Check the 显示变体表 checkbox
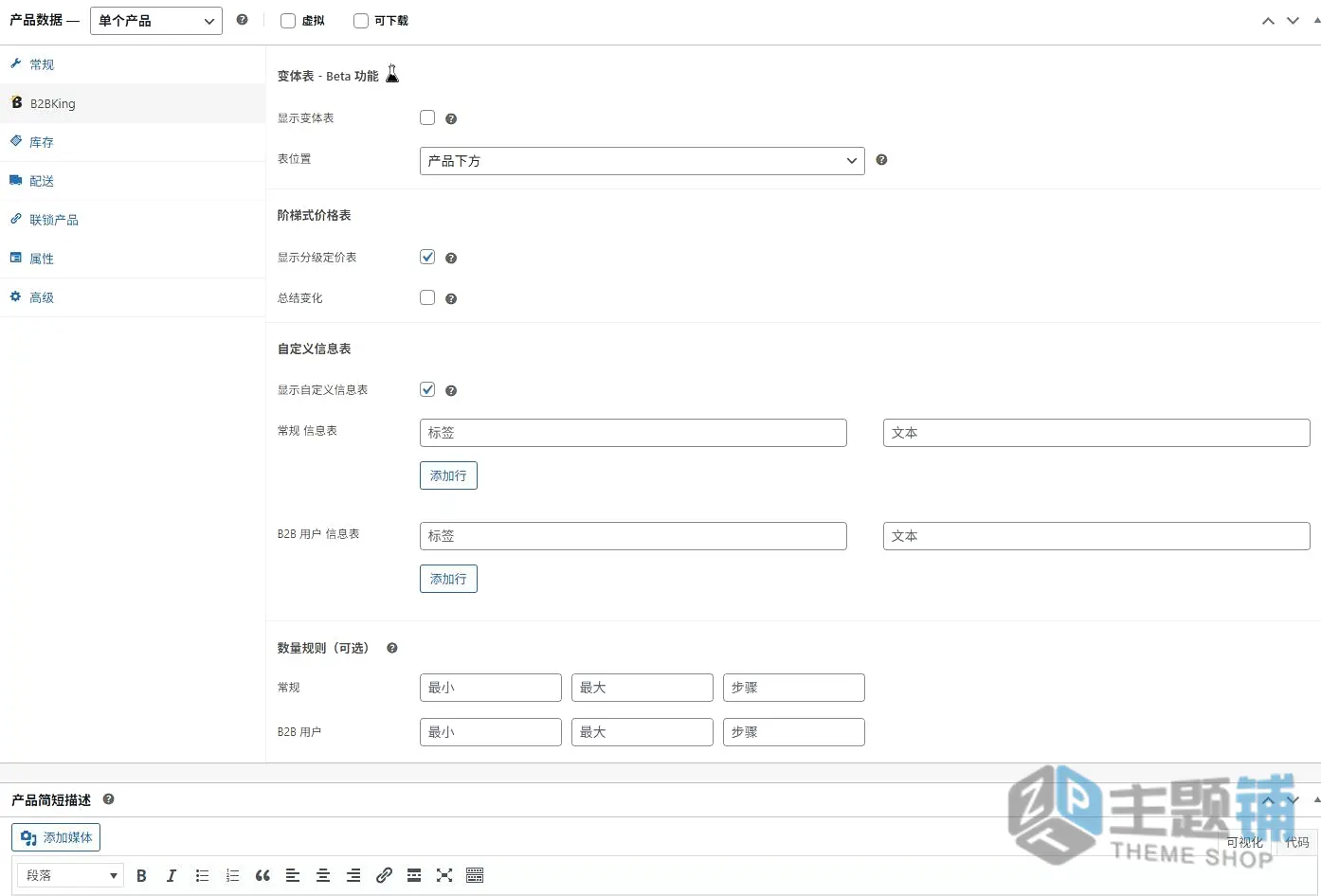Screen dimensions: 1321x896 click(x=427, y=117)
